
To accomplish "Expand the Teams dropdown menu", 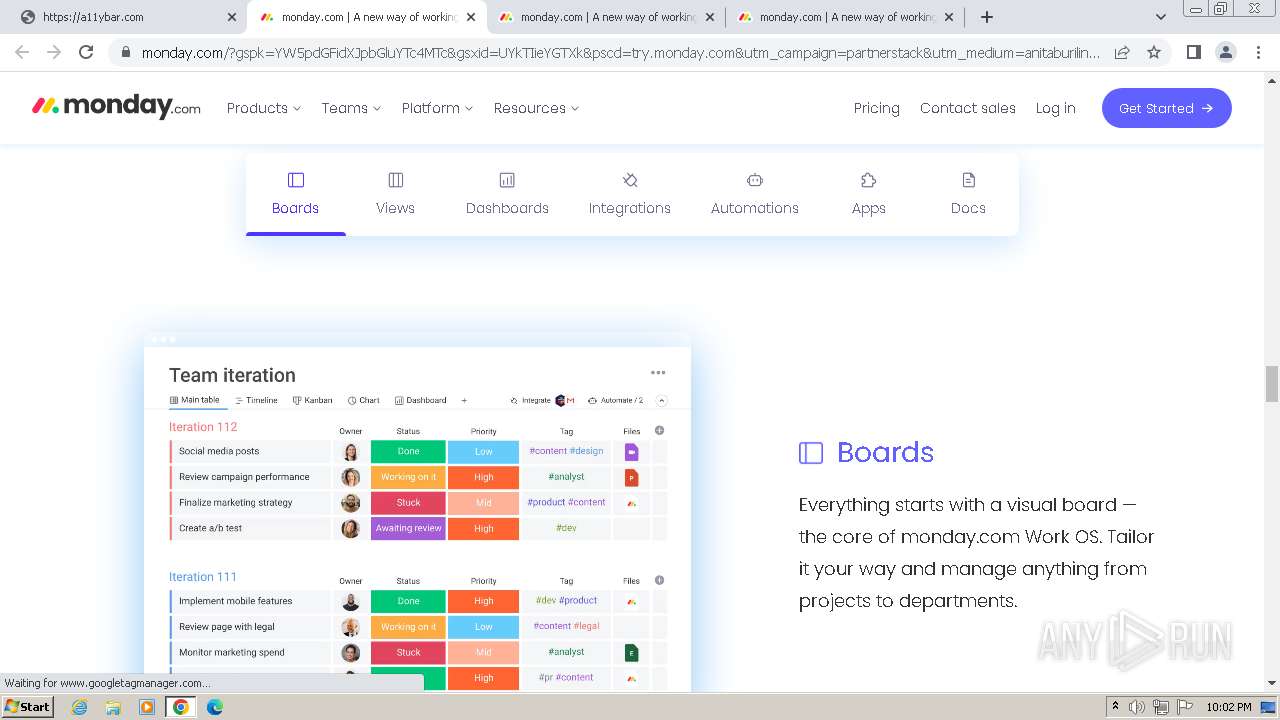I will click(351, 108).
